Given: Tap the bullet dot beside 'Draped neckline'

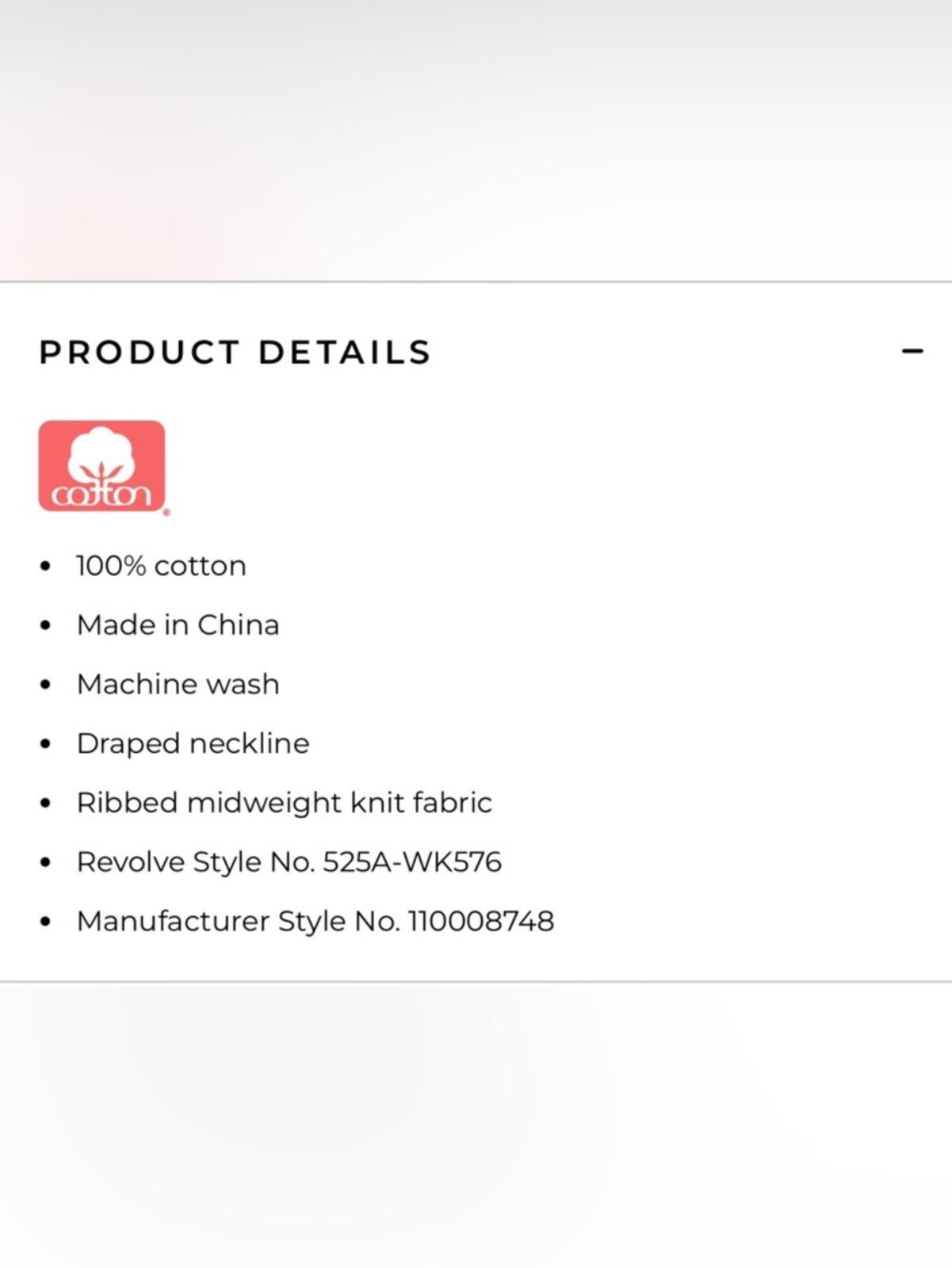Looking at the screenshot, I should [x=45, y=744].
